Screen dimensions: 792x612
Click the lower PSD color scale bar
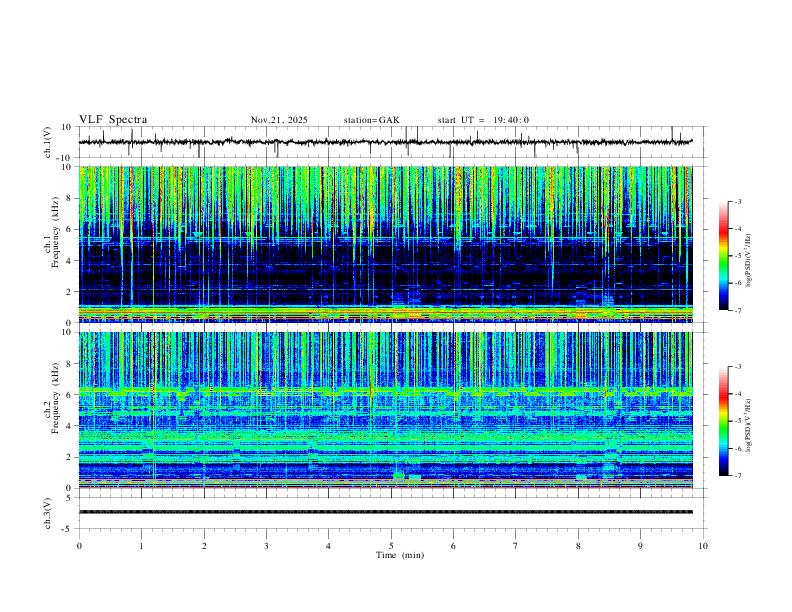click(x=723, y=421)
